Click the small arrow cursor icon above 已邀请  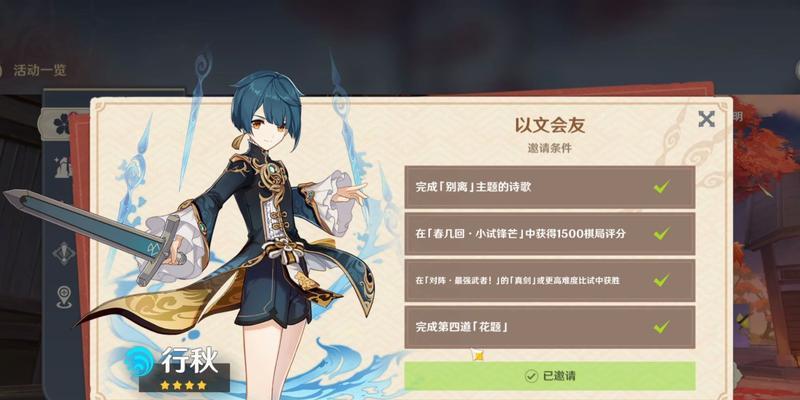[477, 356]
